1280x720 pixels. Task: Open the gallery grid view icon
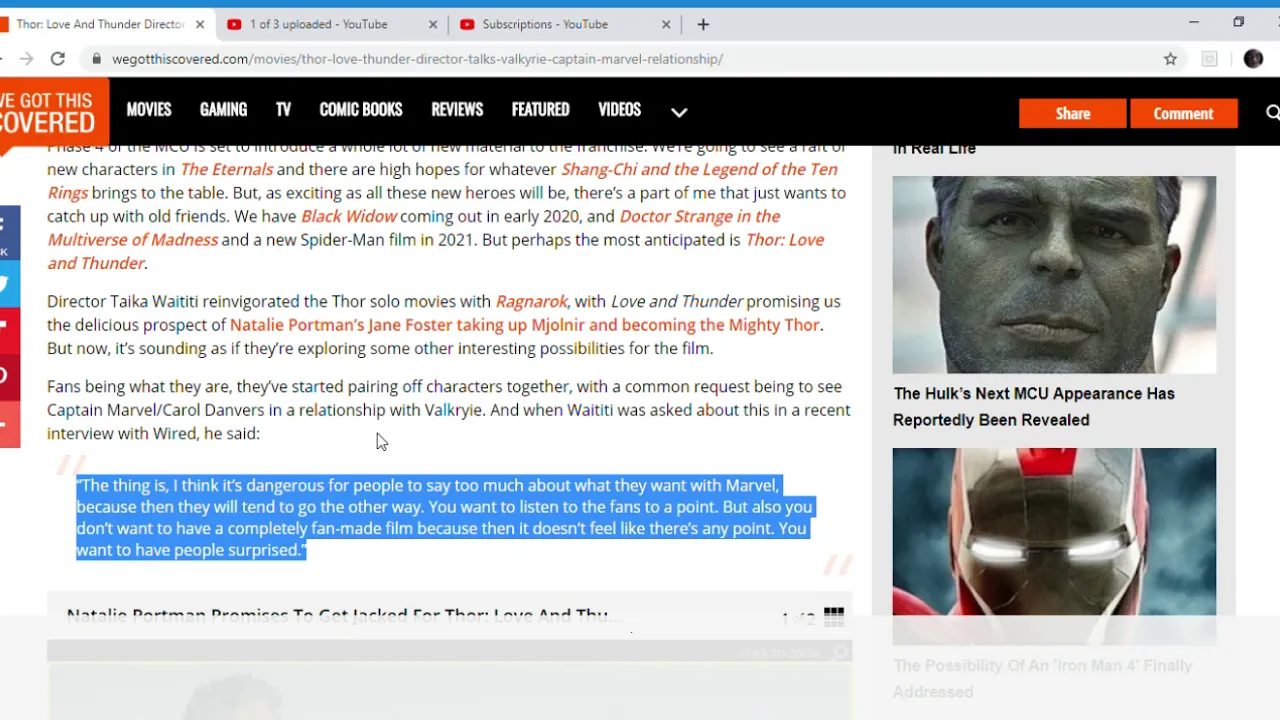click(834, 616)
